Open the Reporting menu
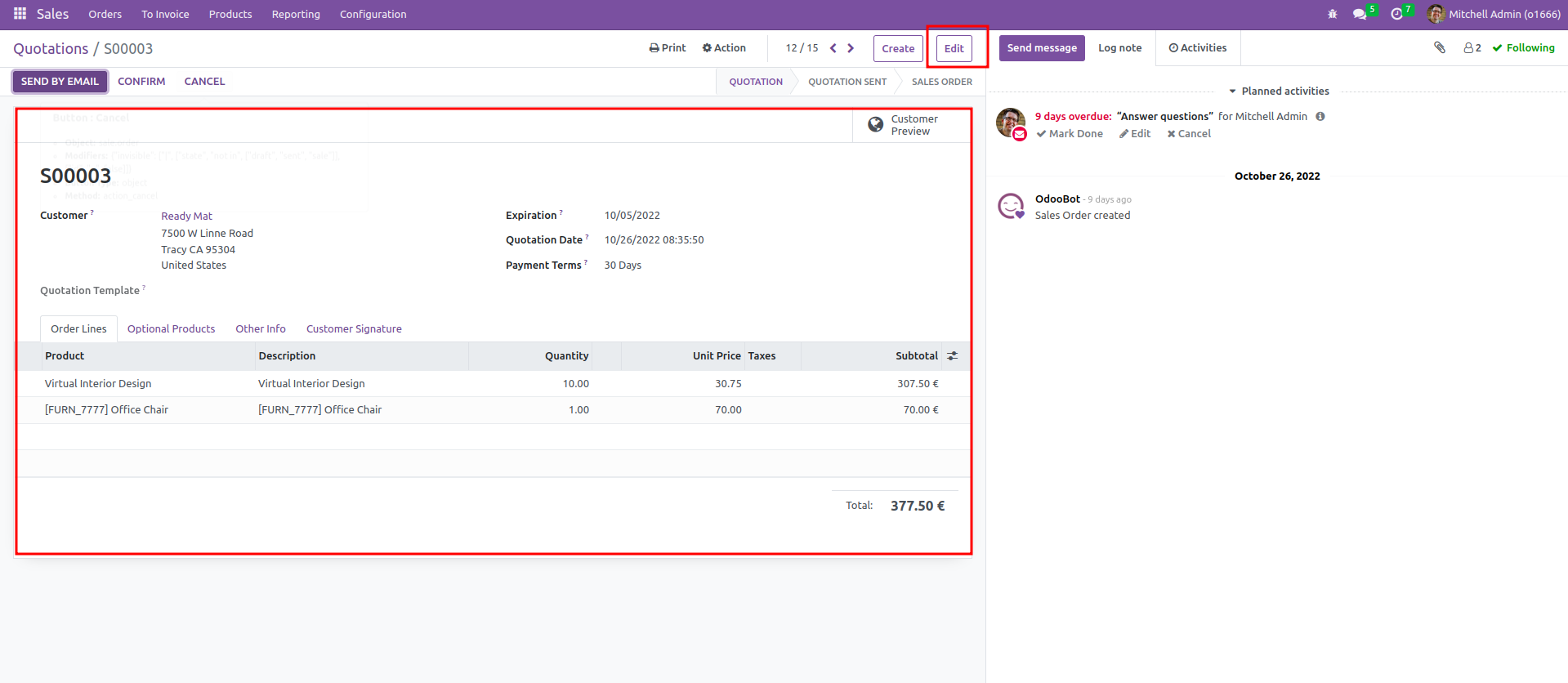 (x=296, y=14)
